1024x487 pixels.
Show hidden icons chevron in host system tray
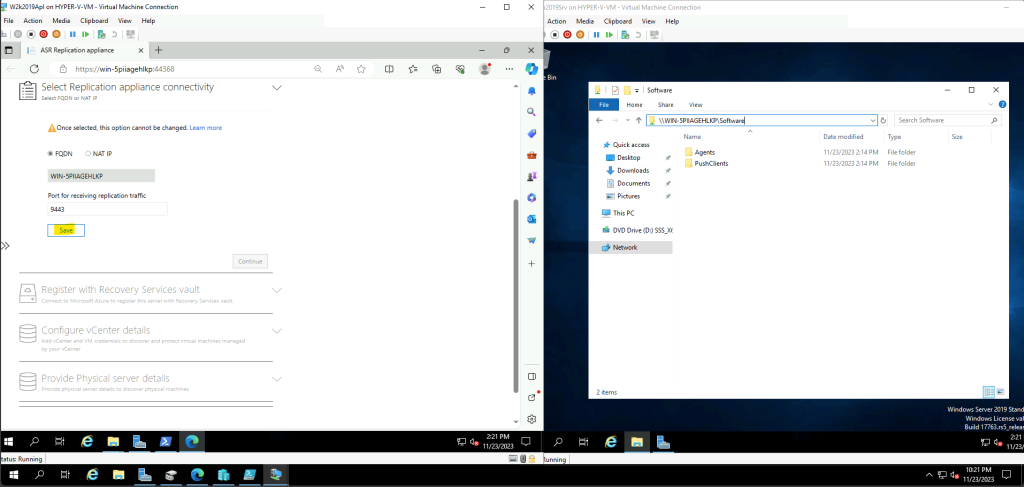point(930,475)
